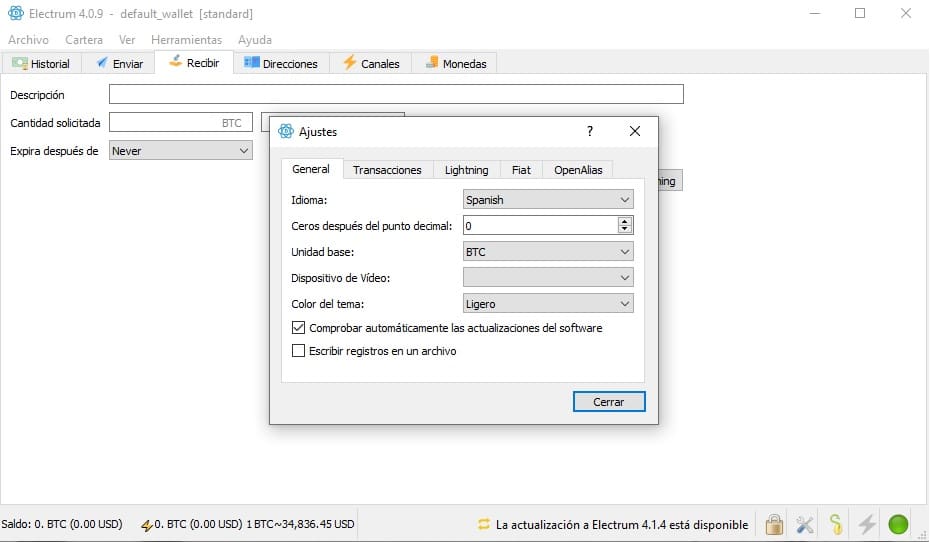930x542 pixels.
Task: Go to the Canales tab
Action: (x=371, y=63)
